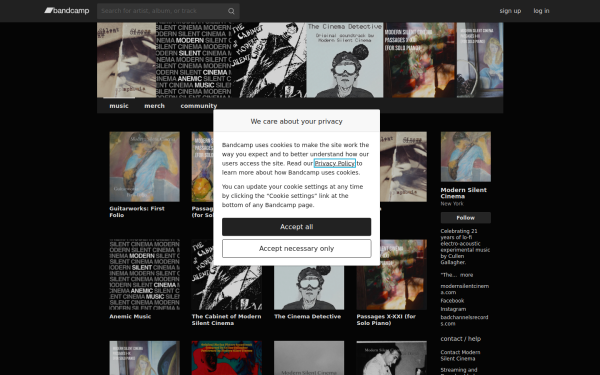Image resolution: width=600 pixels, height=375 pixels.
Task: Click the artist profile picture in sidebar
Action: pos(466,157)
